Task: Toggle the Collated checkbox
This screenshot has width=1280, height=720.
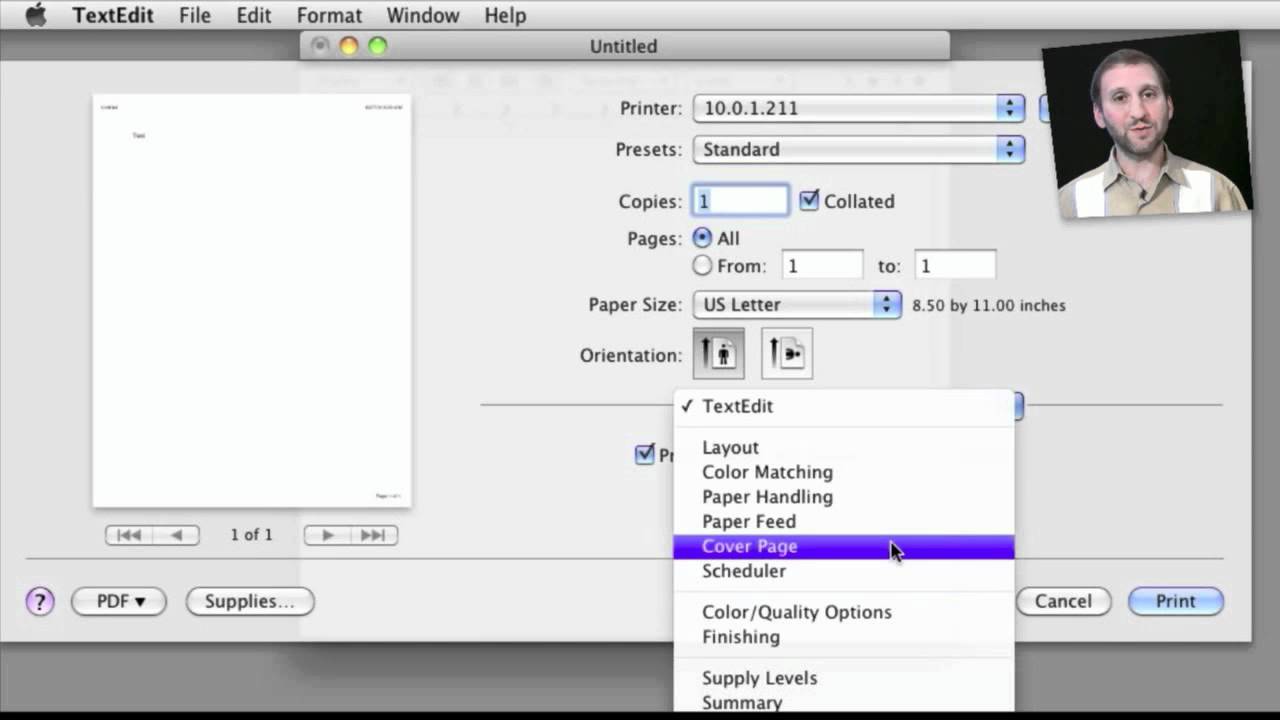Action: coord(809,200)
